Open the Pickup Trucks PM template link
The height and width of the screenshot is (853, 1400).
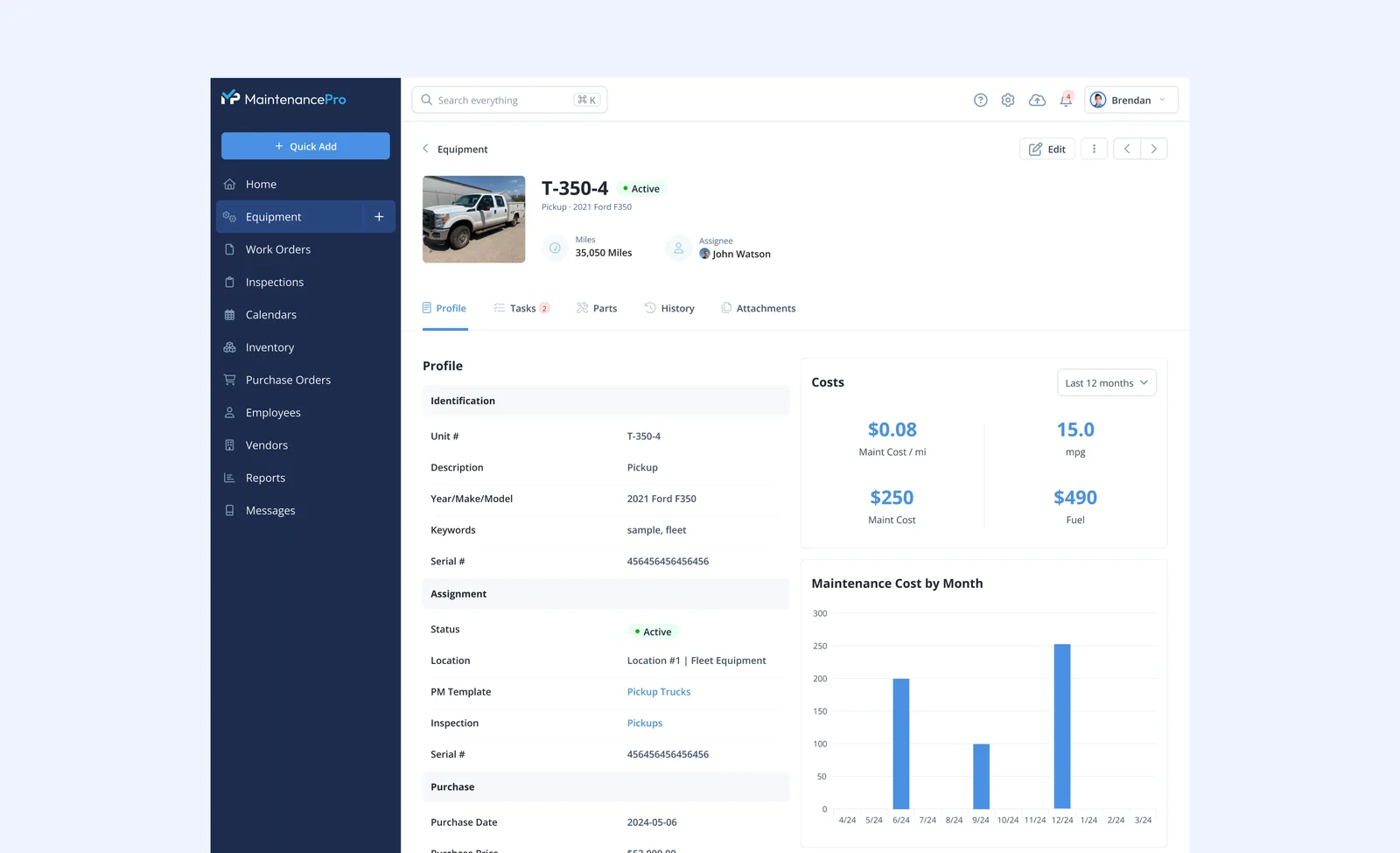click(x=659, y=692)
